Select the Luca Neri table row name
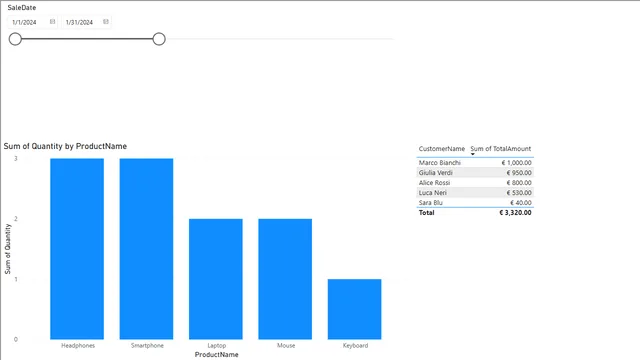The image size is (640, 360). [x=433, y=193]
